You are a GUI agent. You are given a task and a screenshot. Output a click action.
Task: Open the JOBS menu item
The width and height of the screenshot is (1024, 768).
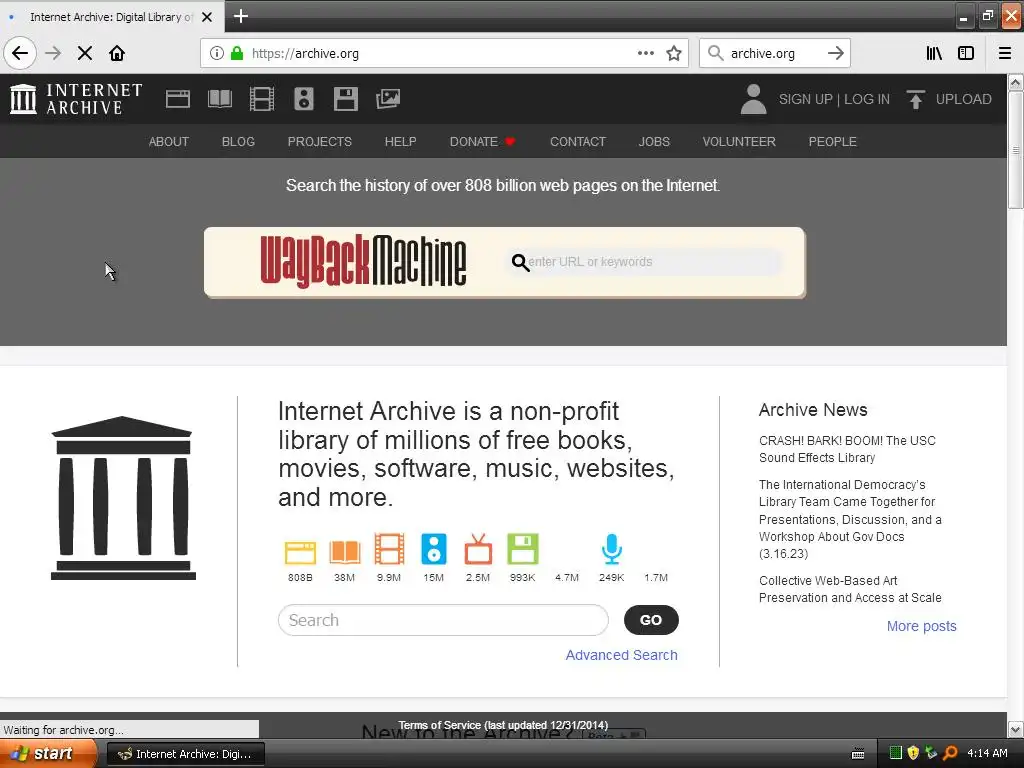tap(654, 142)
